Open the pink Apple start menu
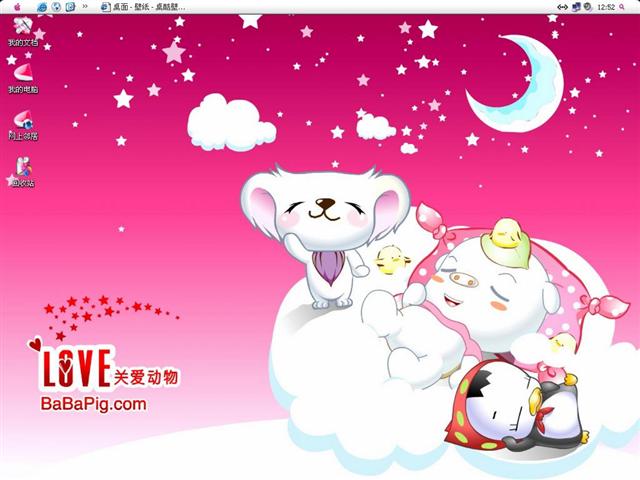This screenshot has width=640, height=480. [x=17, y=7]
